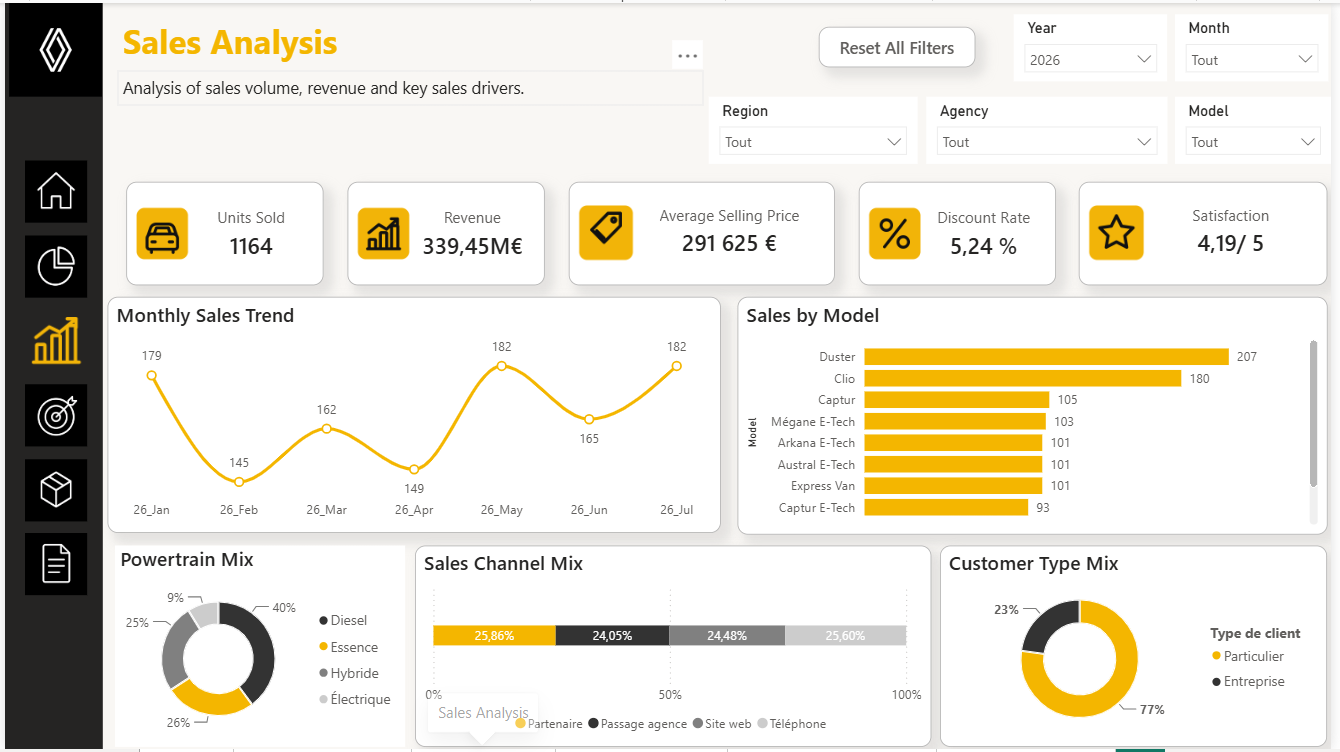Select Hybride in Powertrain Mix legend
1340x752 pixels.
pos(348,673)
